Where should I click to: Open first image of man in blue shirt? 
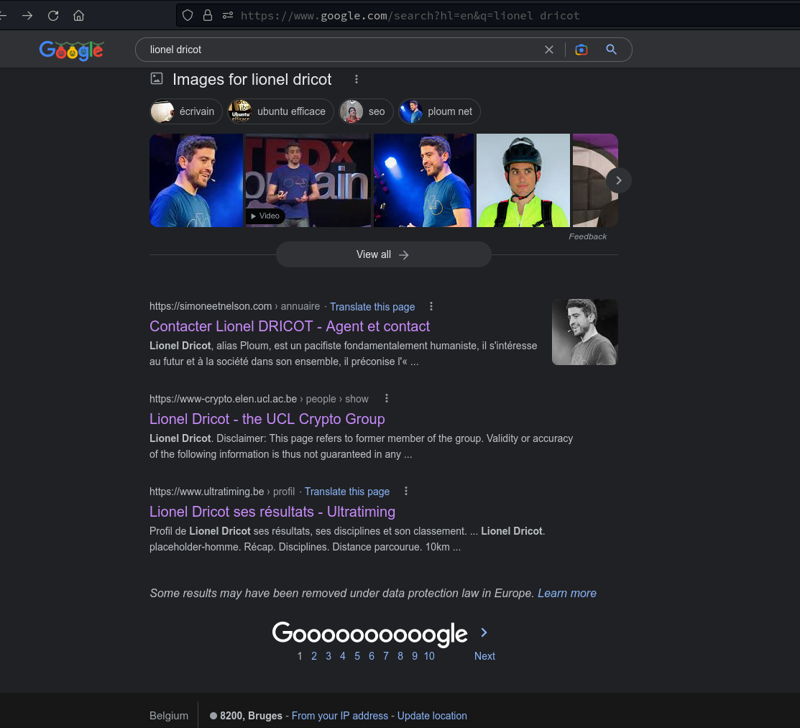pyautogui.click(x=196, y=180)
